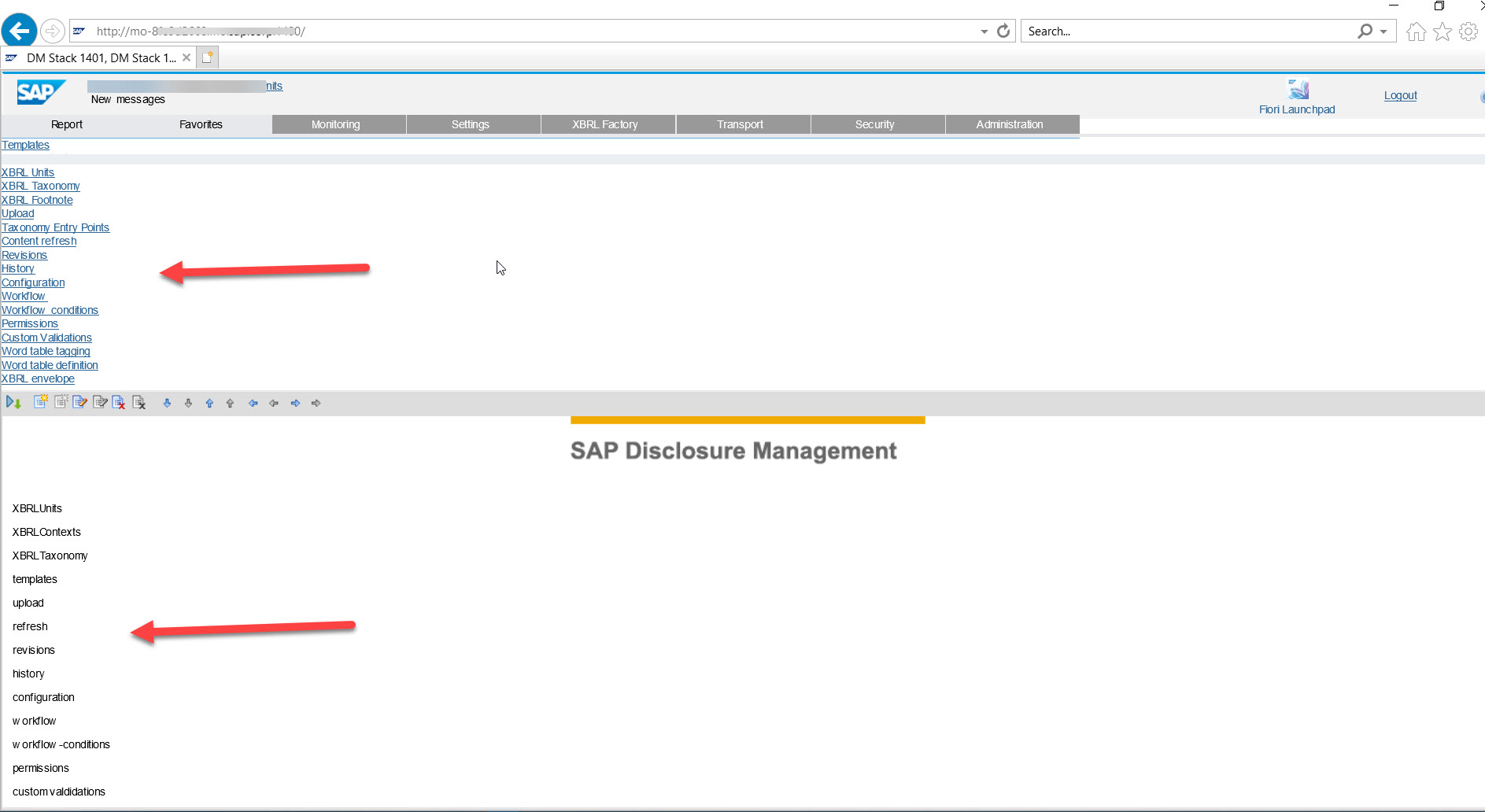The image size is (1485, 812).
Task: Select the workflow -conditions text entry
Action: point(61,744)
